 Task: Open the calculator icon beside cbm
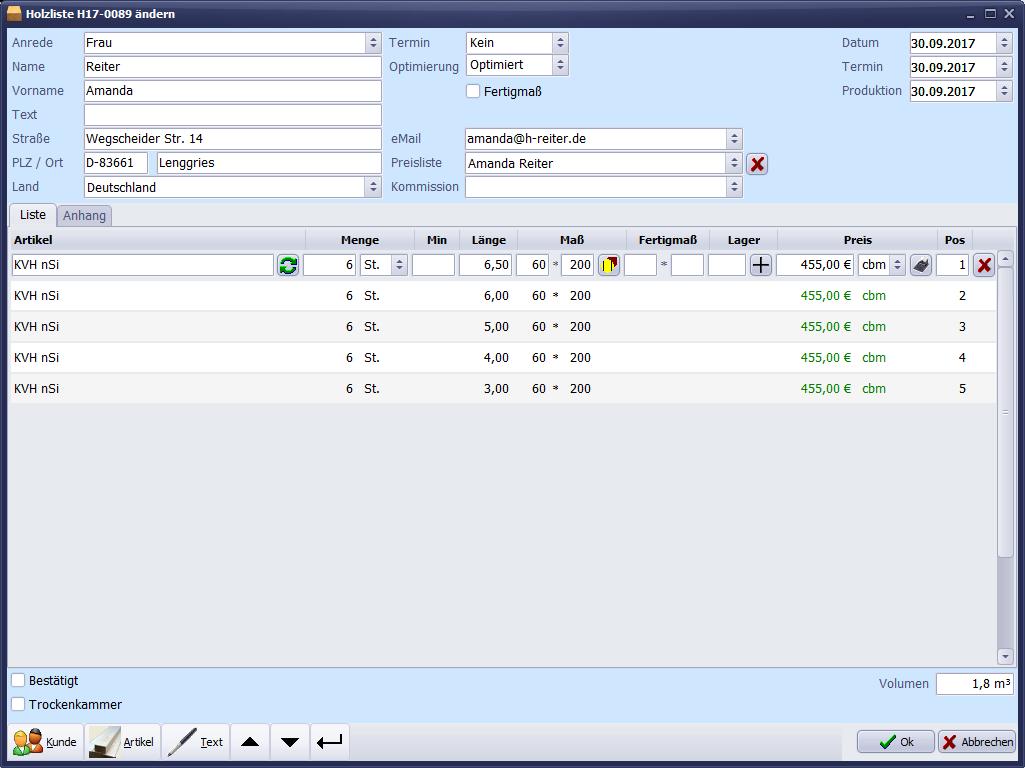tap(920, 265)
